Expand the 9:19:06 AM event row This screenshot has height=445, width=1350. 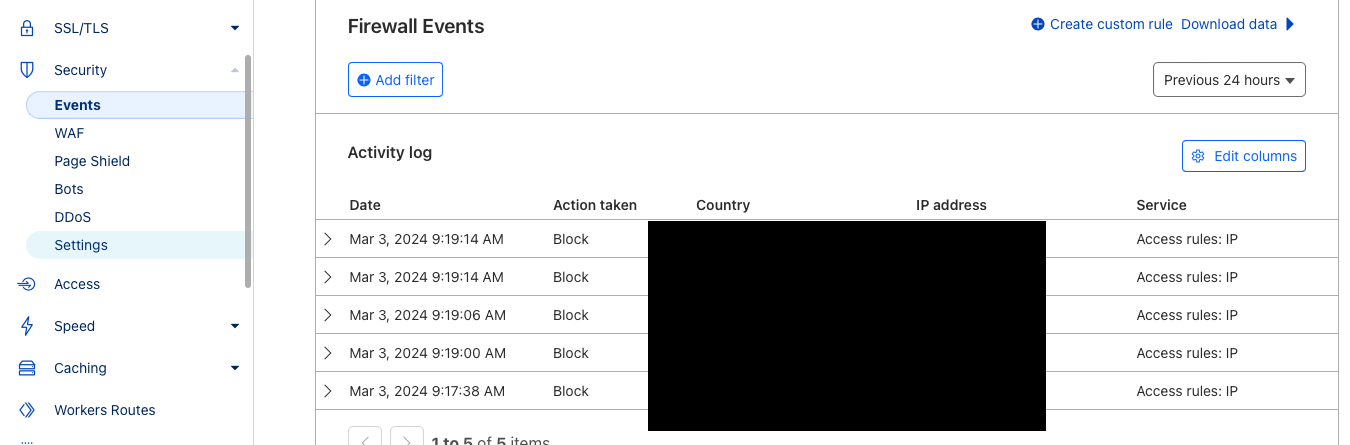click(x=328, y=315)
